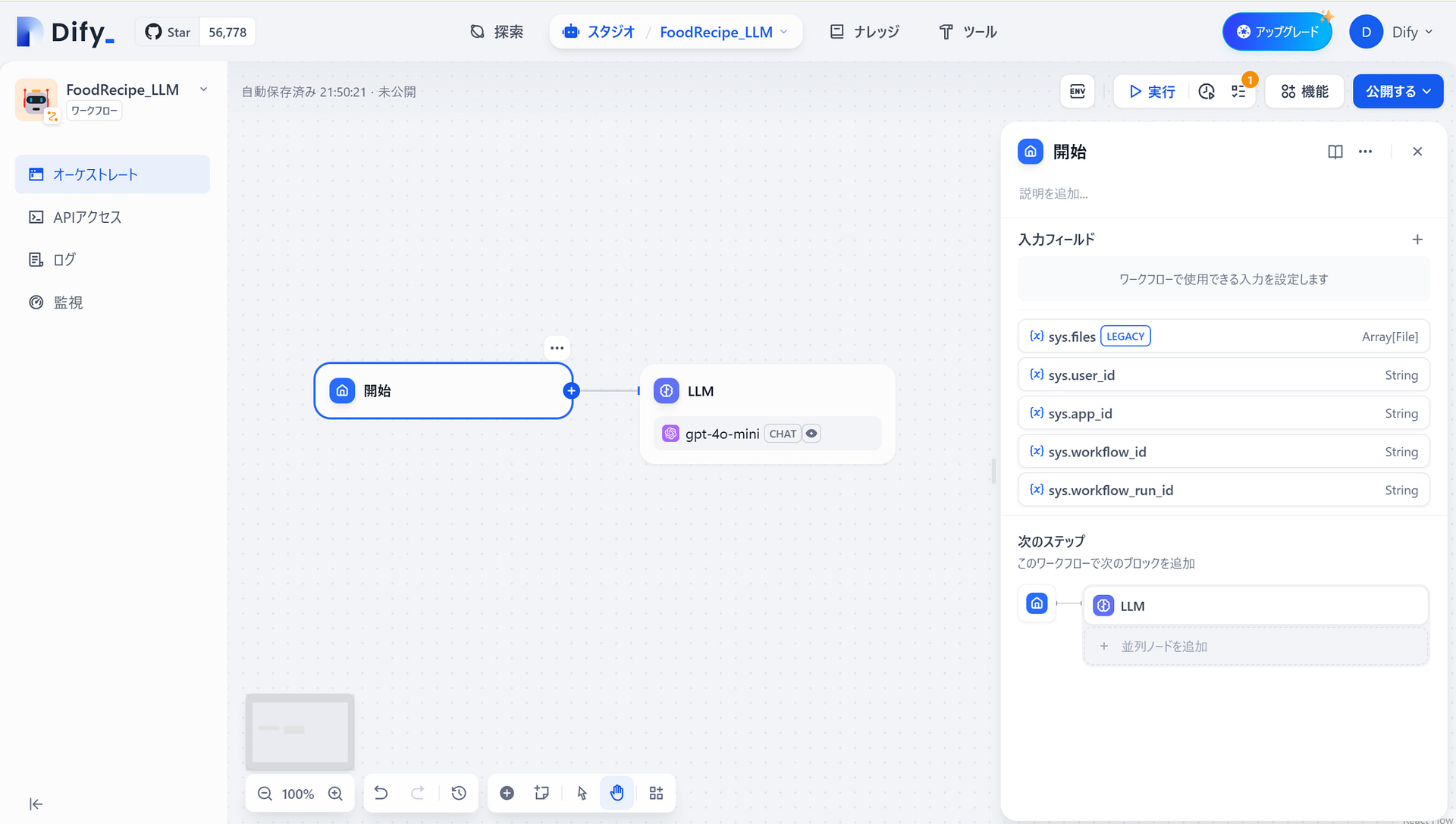Click the ENV environment variables icon
Screen dimensions: 1456x824
(1077, 92)
